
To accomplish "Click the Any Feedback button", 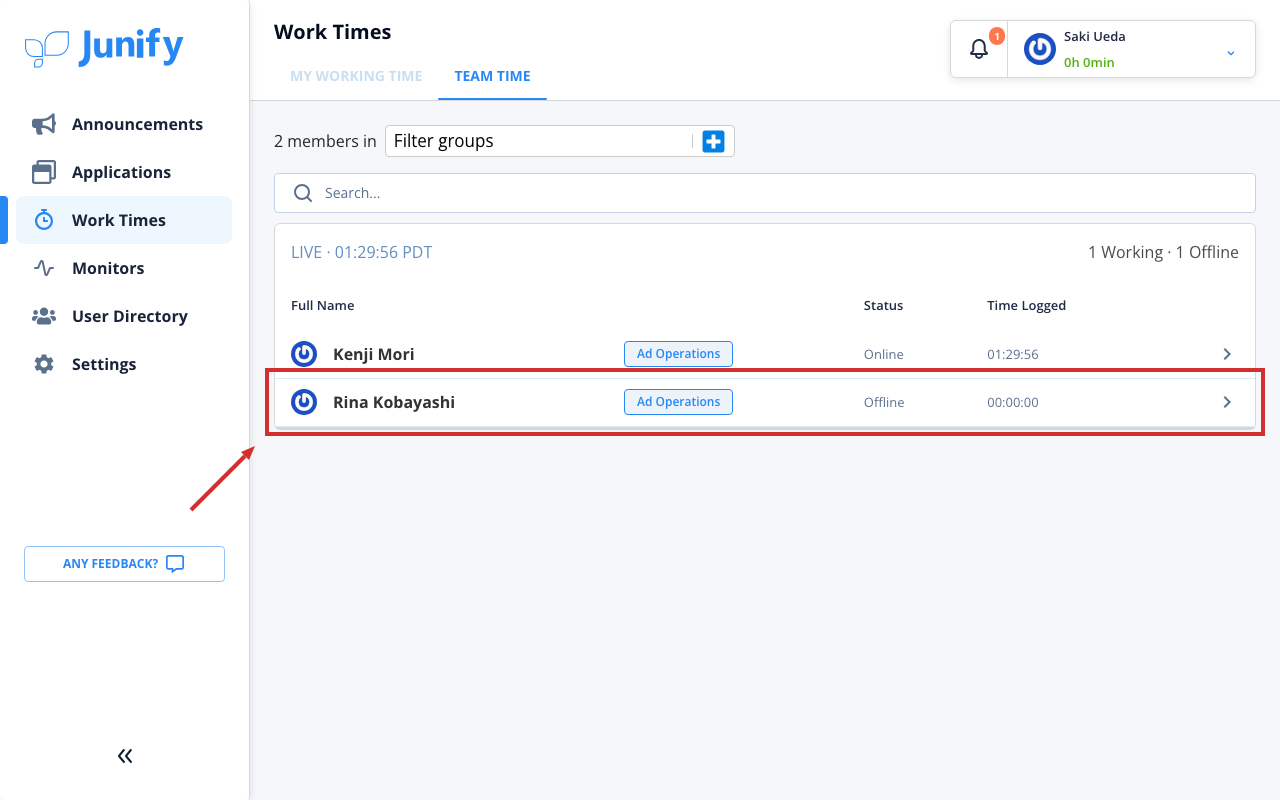I will tap(124, 564).
